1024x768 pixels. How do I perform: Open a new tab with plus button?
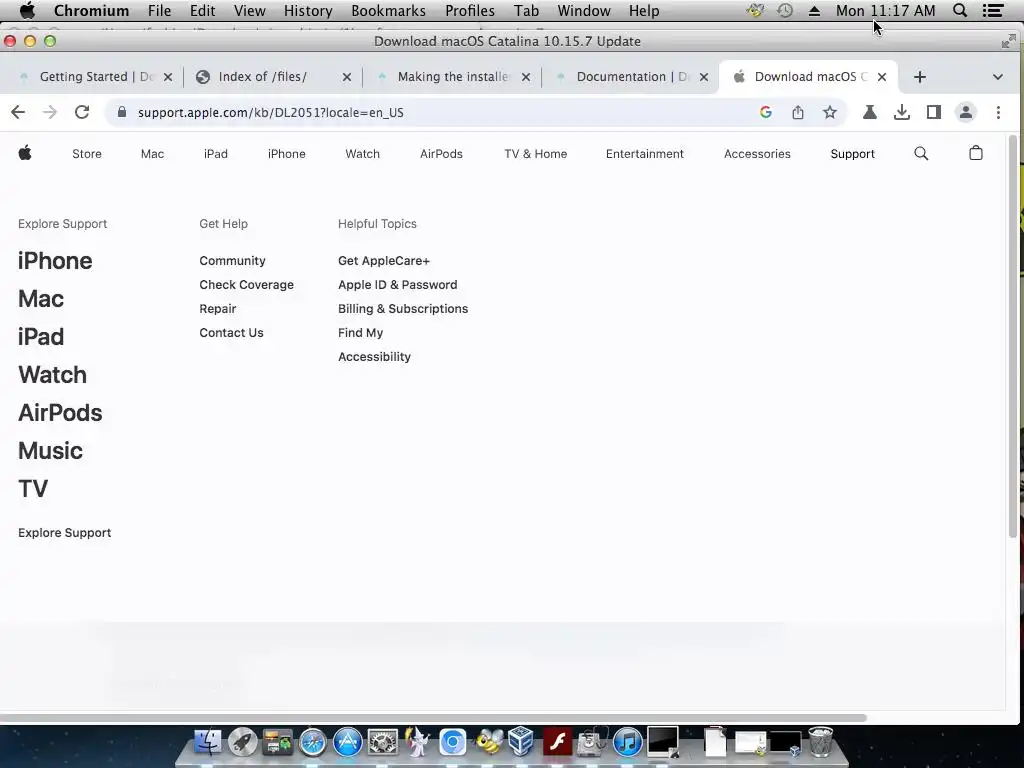click(x=920, y=77)
